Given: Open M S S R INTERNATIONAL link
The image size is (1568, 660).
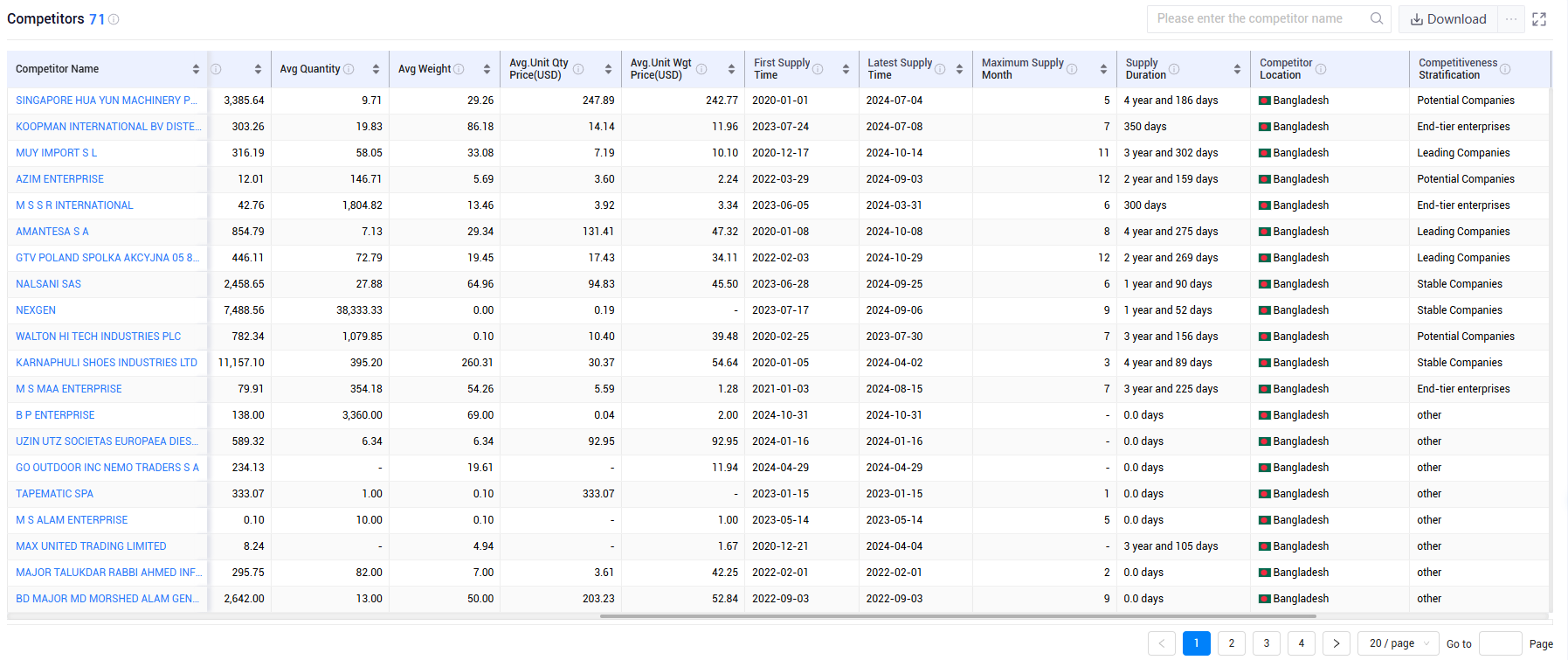Looking at the screenshot, I should coord(74,205).
